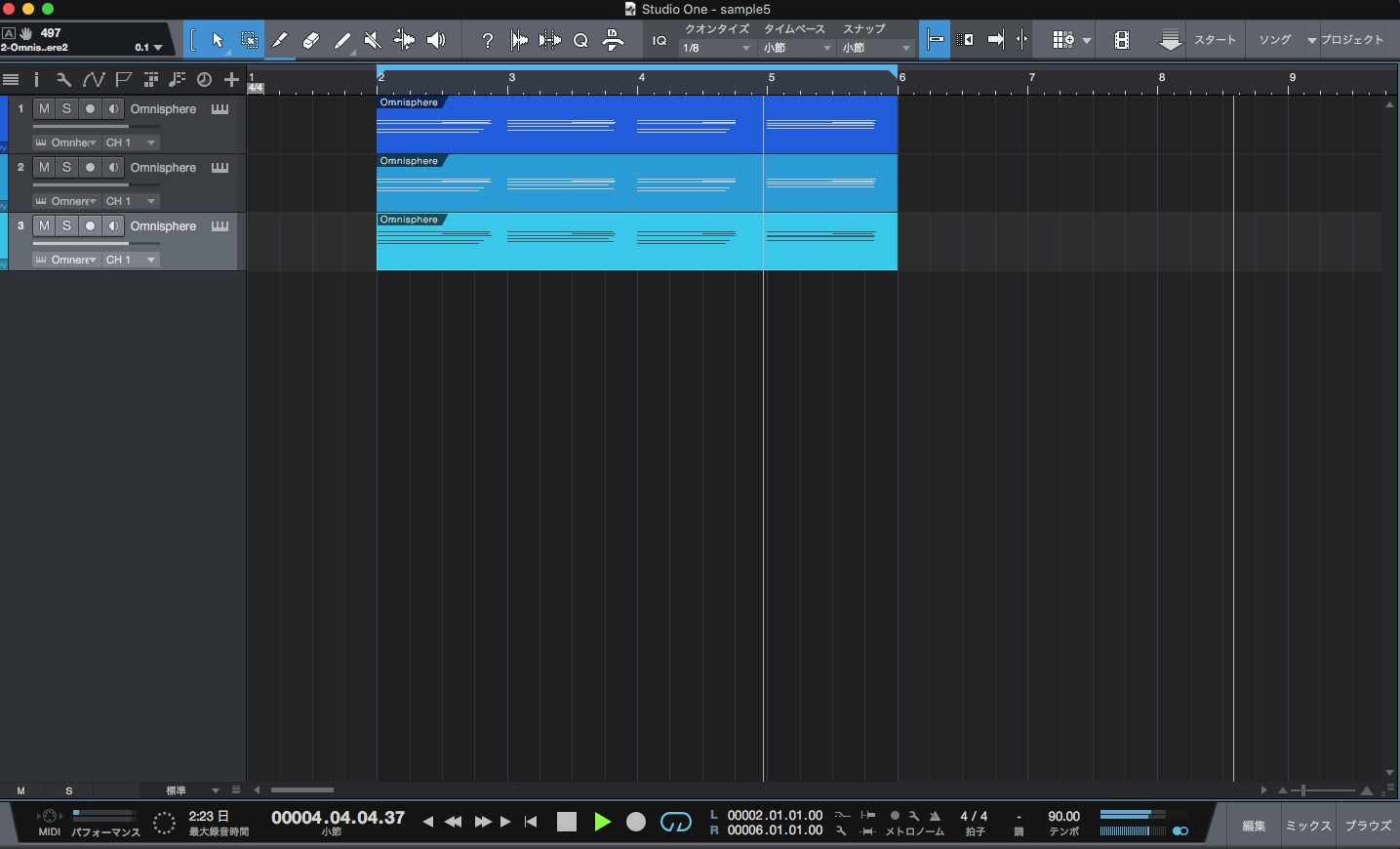Open the Strip Silence panel icon
Image resolution: width=1400 pixels, height=849 pixels.
pos(519,40)
